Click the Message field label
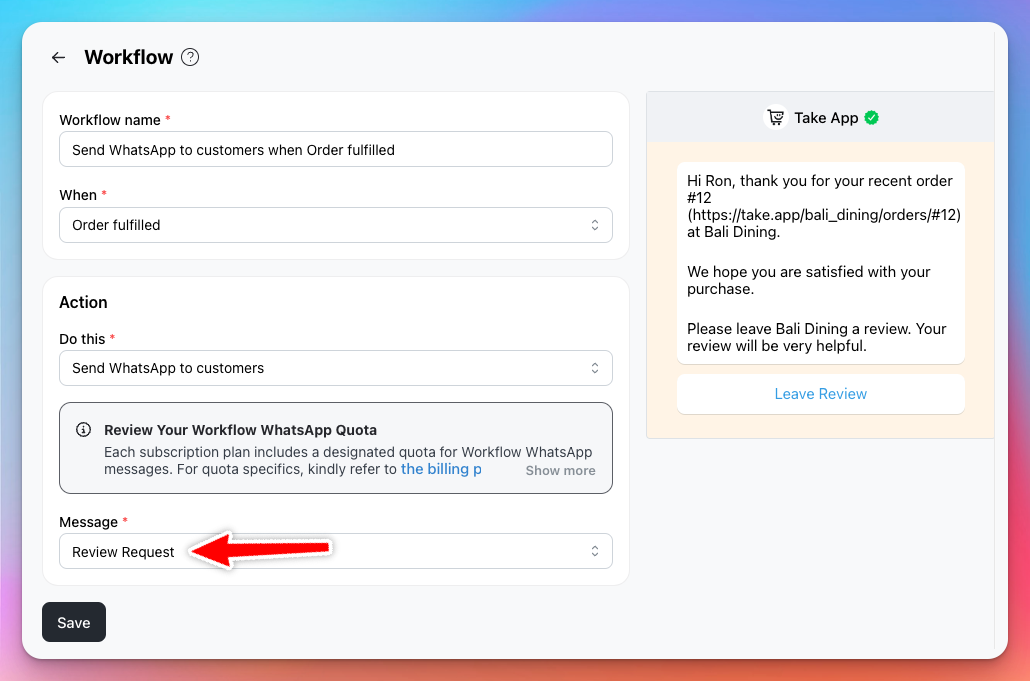 point(89,522)
